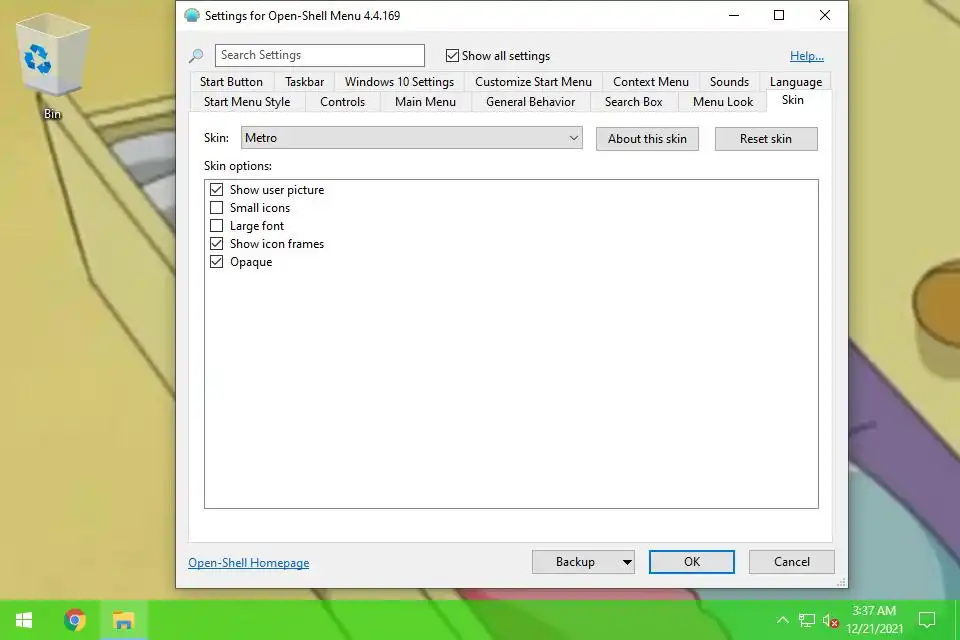Screen dimensions: 960x640
Task: Switch to the Start Menu Style tab
Action: coord(247,102)
